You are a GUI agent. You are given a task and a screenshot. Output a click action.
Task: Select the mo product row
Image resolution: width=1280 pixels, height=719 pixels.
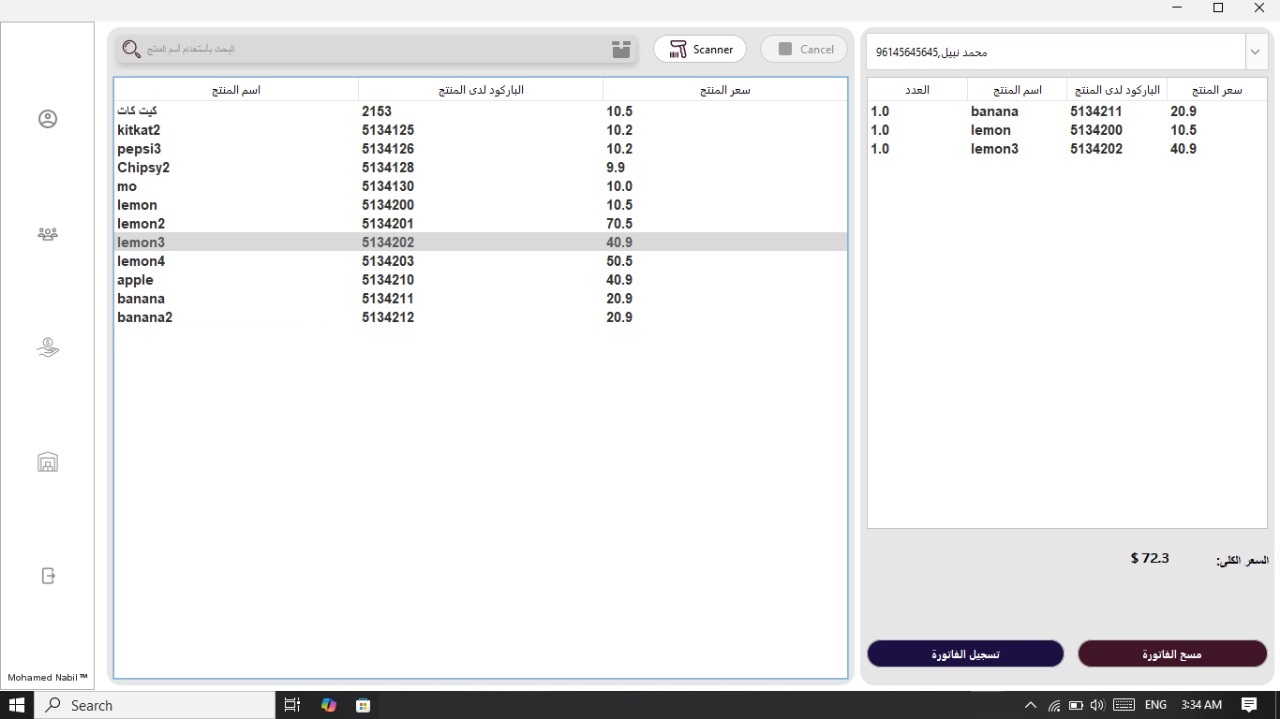(x=480, y=186)
